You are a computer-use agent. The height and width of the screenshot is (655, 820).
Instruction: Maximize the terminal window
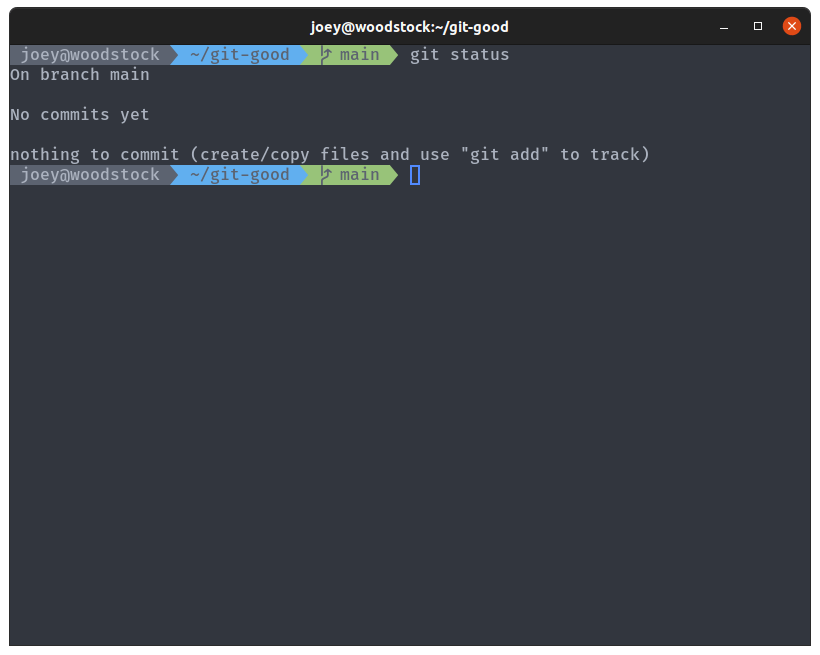click(x=758, y=26)
